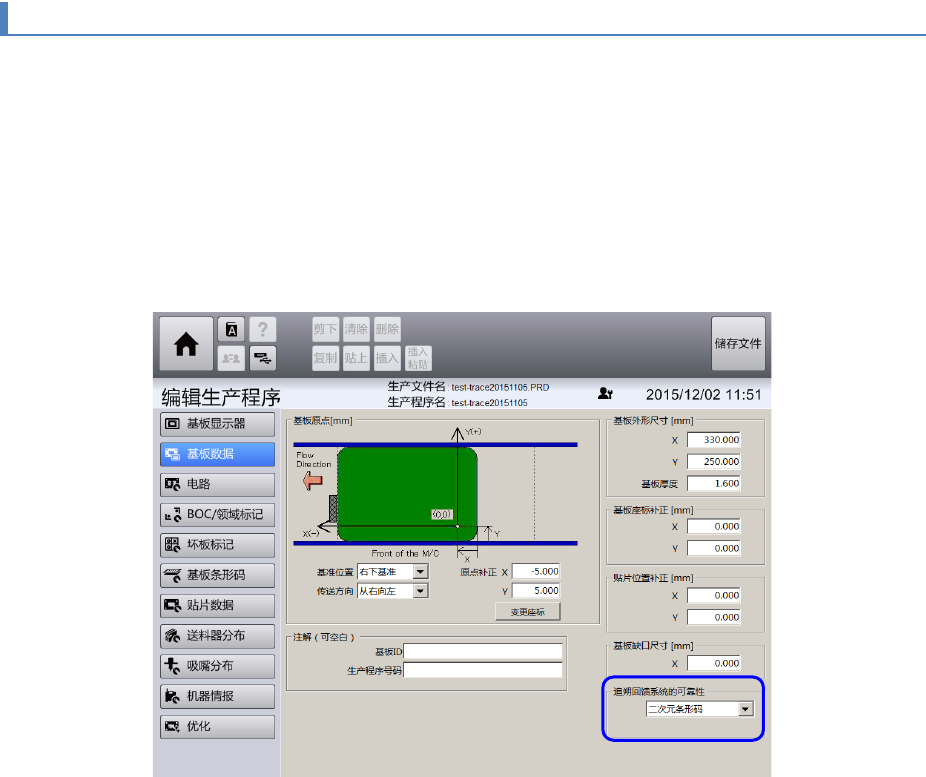Click the 基板外形尺寸 X field
The width and height of the screenshot is (926, 777).
[713, 440]
